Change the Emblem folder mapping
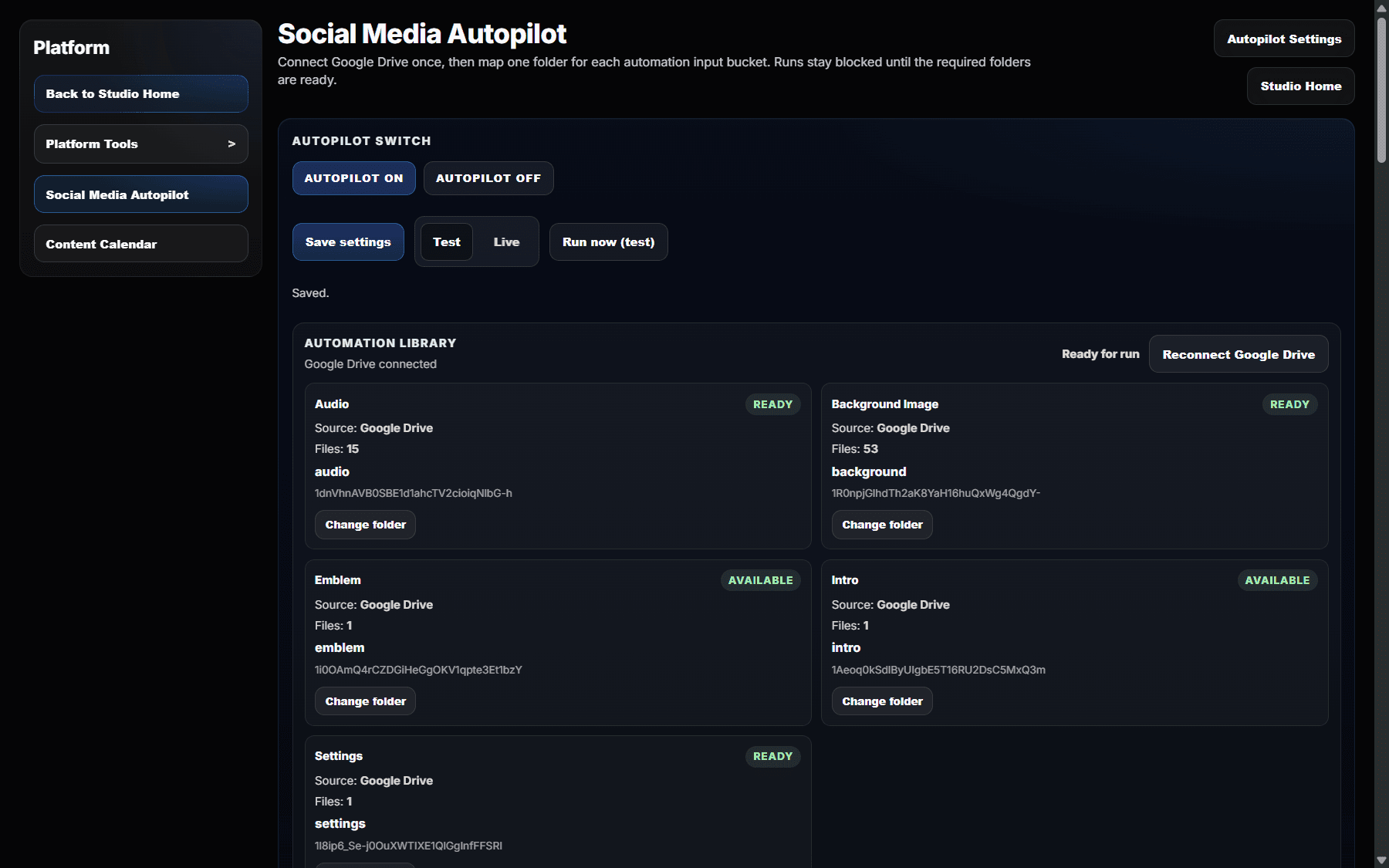The image size is (1389, 868). (x=364, y=701)
